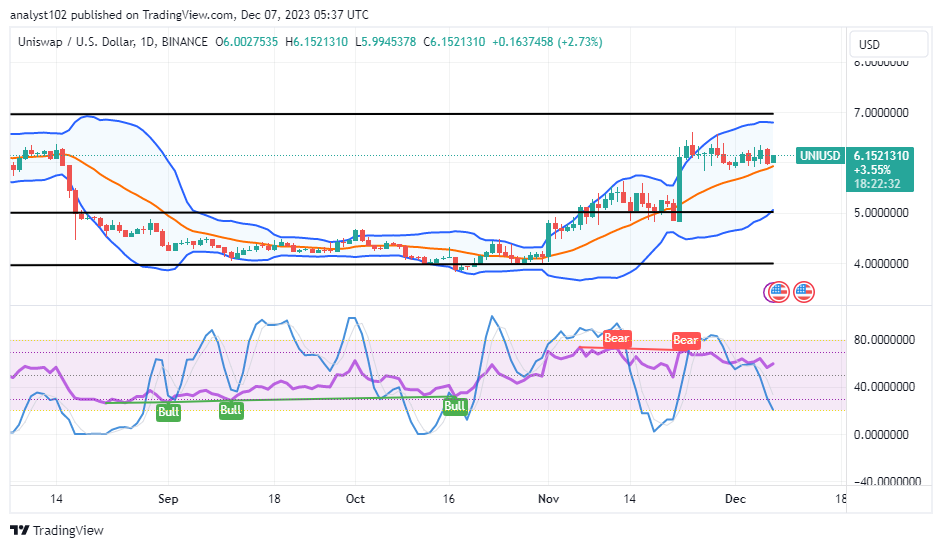Click the 0.0000000 oscillator axis label
Viewport: 942px width, 548px height.
pos(881,434)
